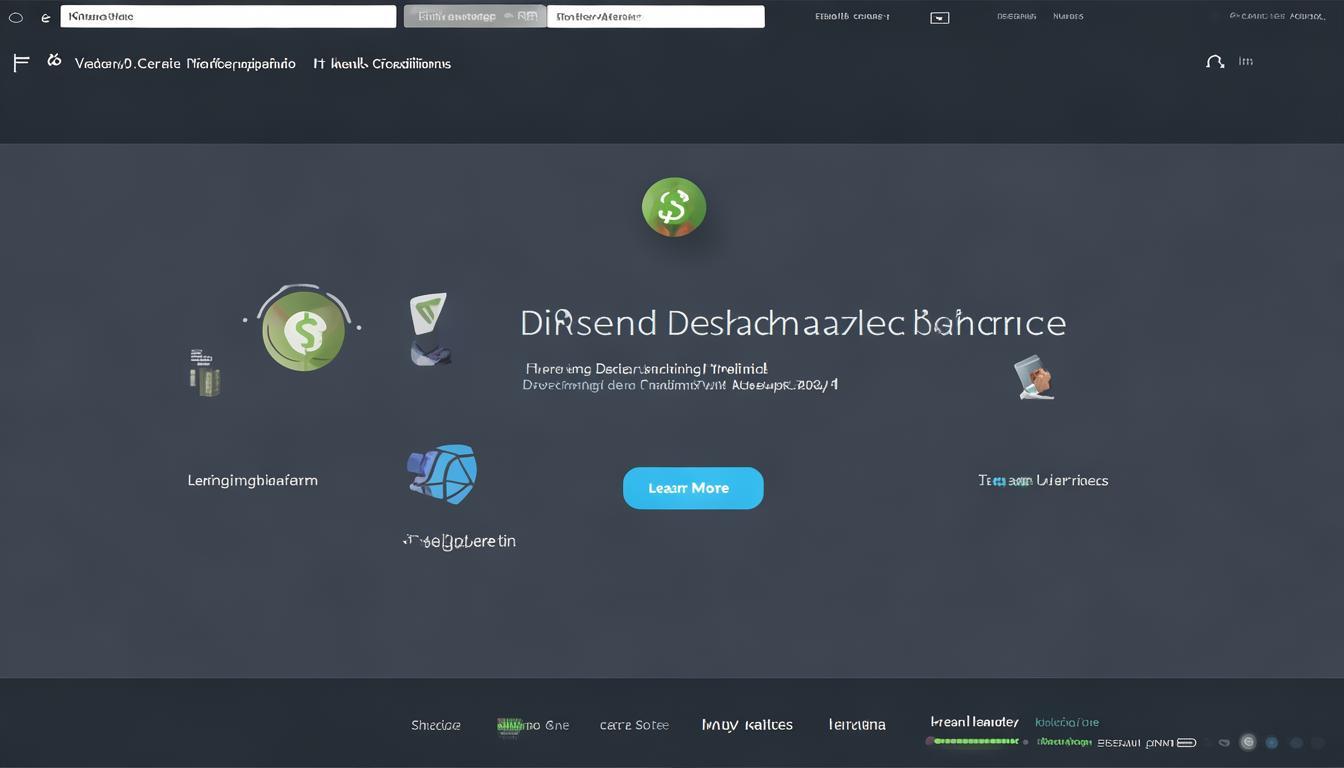The image size is (1344, 768).
Task: Click the blue Learn More button
Action: tap(692, 488)
